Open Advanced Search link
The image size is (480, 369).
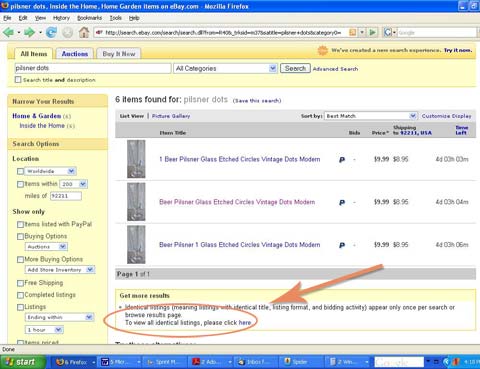click(335, 69)
